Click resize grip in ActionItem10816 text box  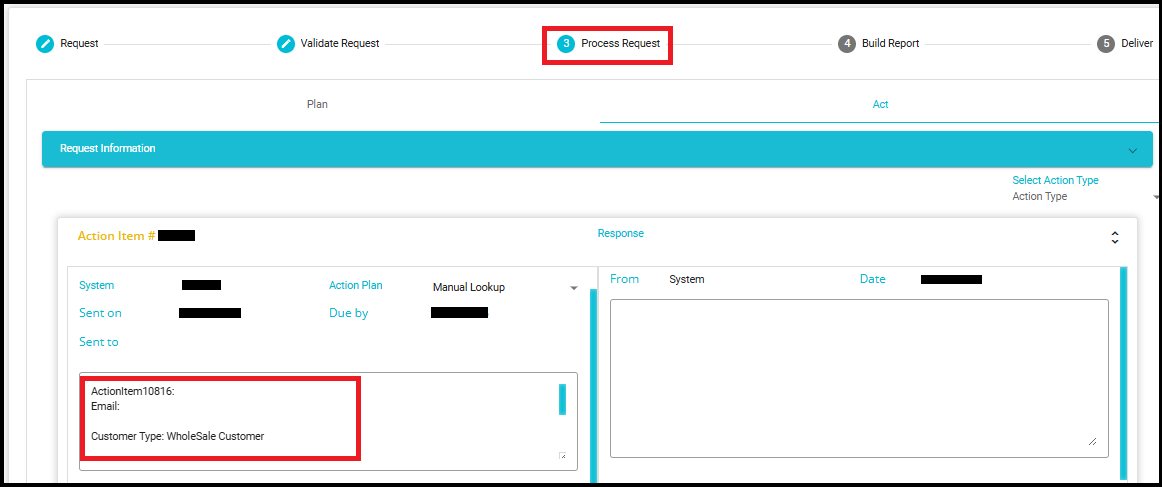coord(562,456)
